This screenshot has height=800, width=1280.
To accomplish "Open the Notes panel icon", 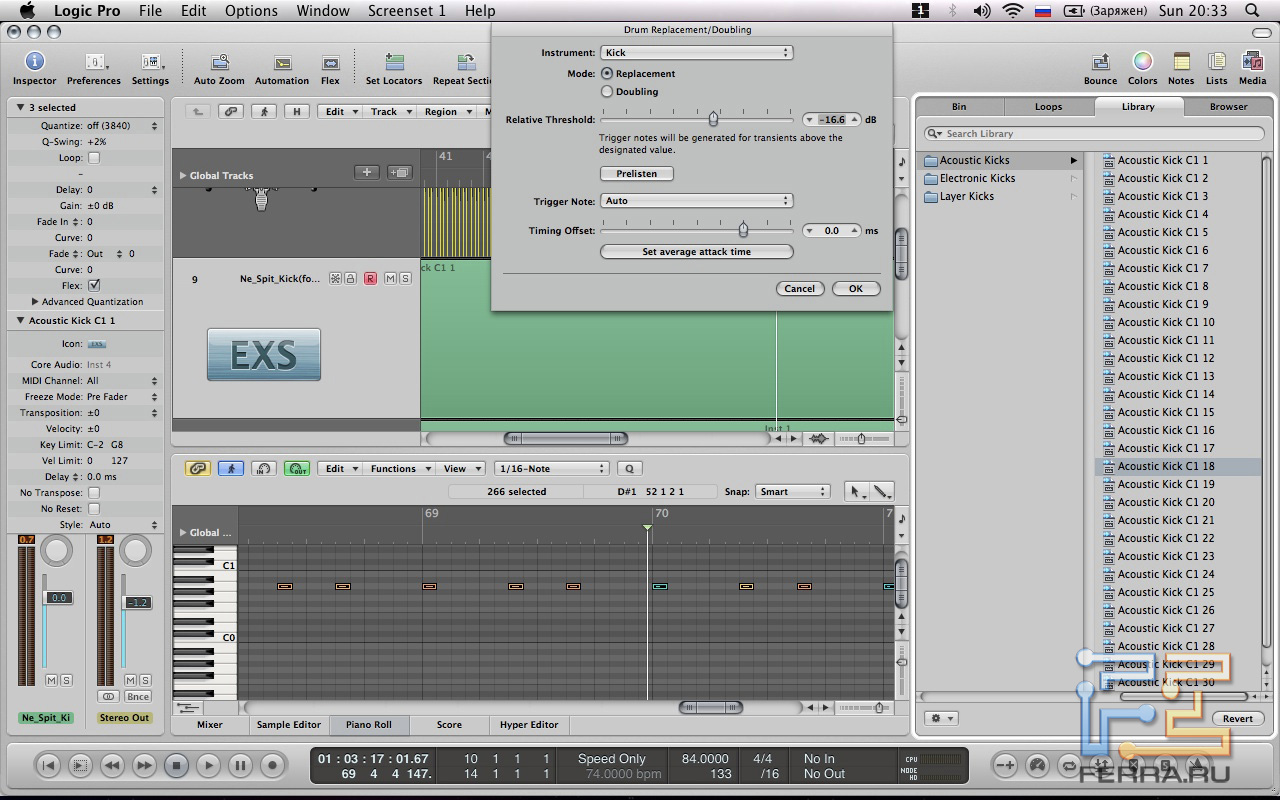I will (1181, 63).
